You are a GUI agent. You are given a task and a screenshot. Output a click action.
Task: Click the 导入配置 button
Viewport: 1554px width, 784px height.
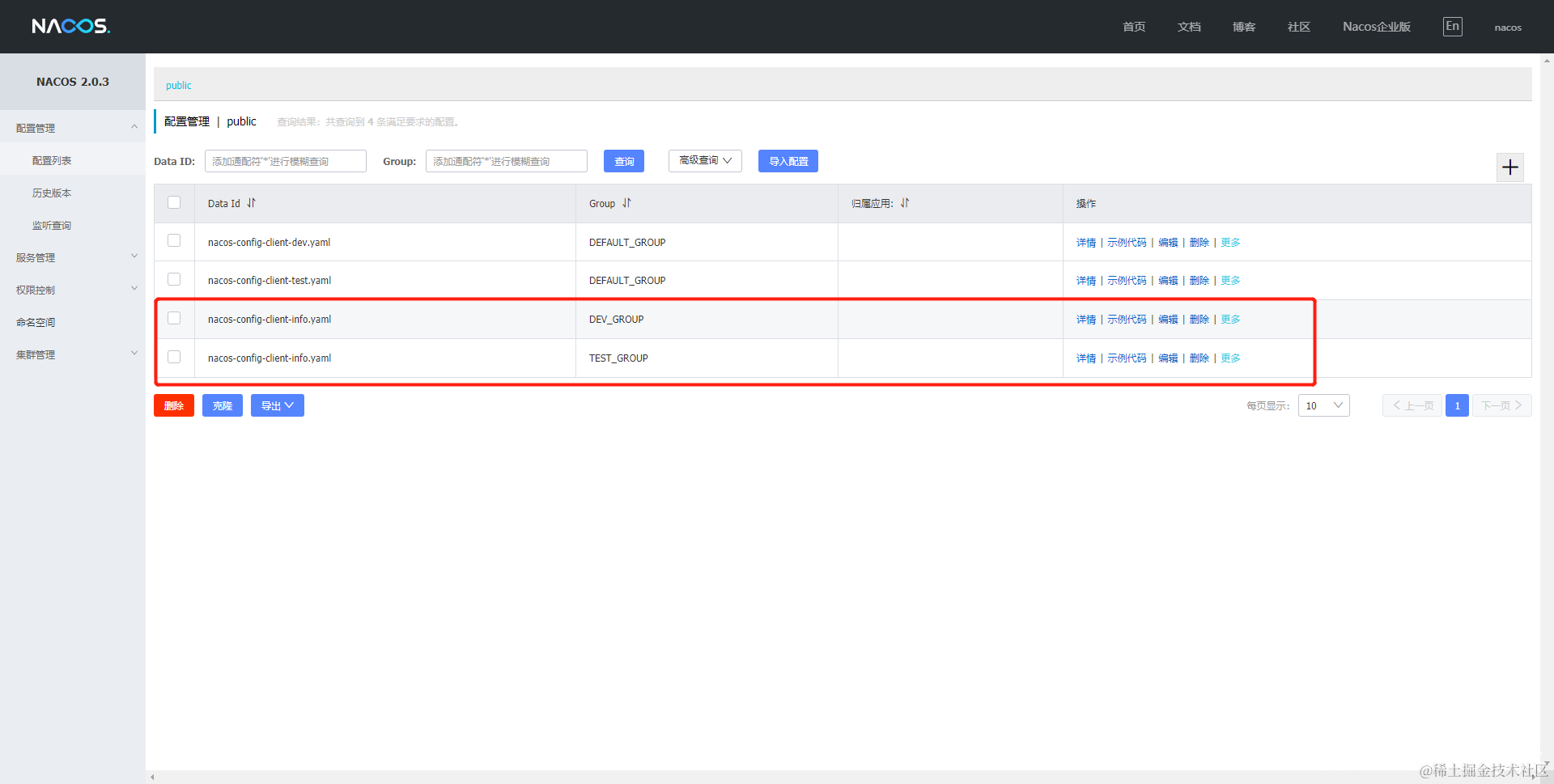point(788,161)
